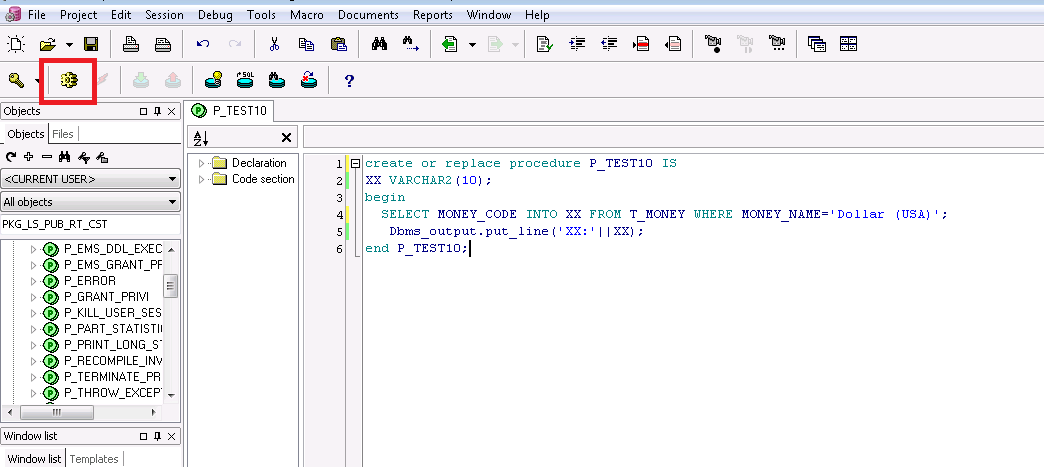Indent the selection using the indent icon

577,45
